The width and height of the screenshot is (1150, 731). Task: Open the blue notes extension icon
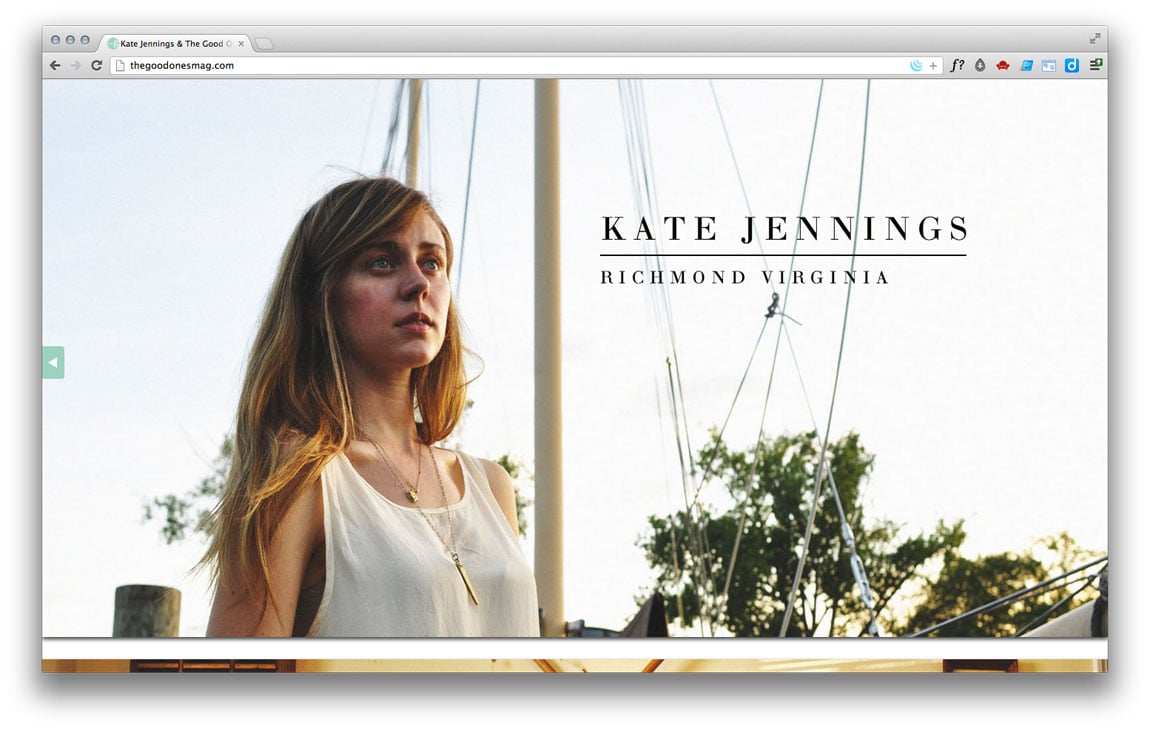(1025, 65)
